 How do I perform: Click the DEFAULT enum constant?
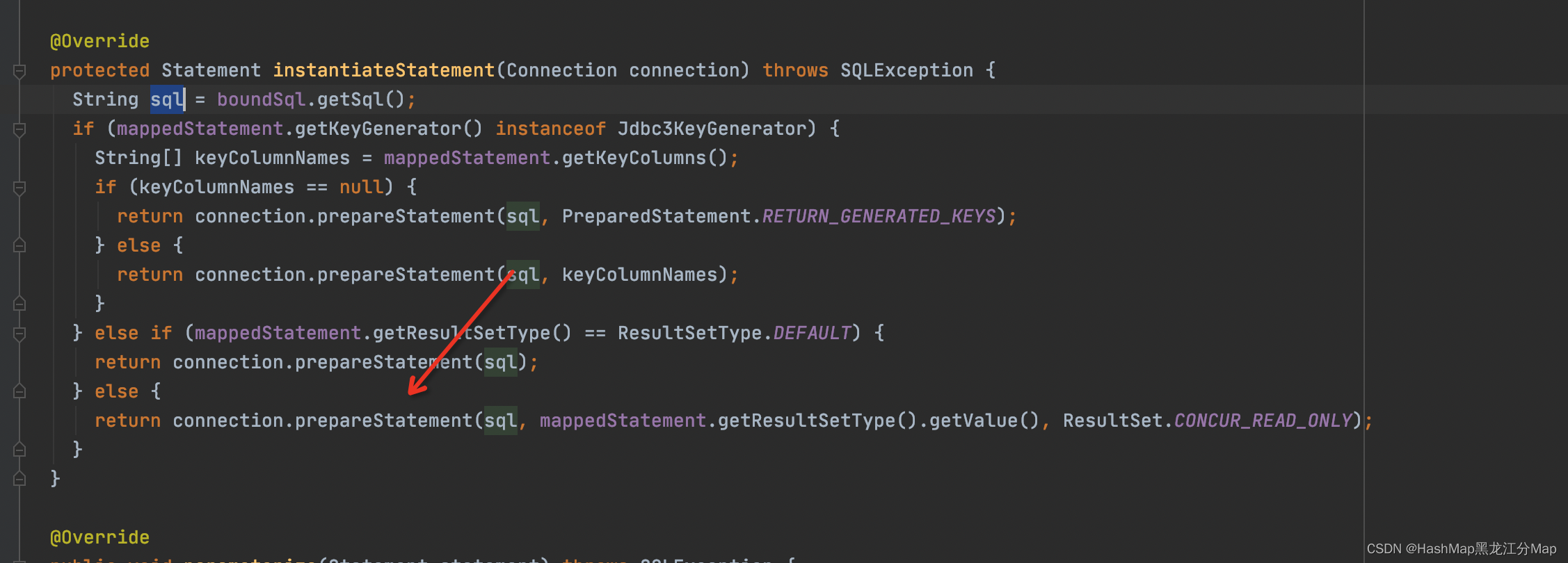point(812,333)
